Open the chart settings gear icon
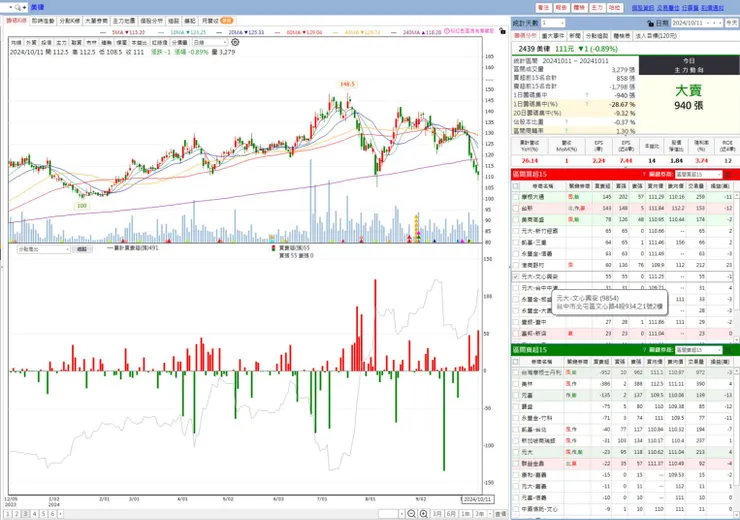The width and height of the screenshot is (740, 520). (x=235, y=42)
